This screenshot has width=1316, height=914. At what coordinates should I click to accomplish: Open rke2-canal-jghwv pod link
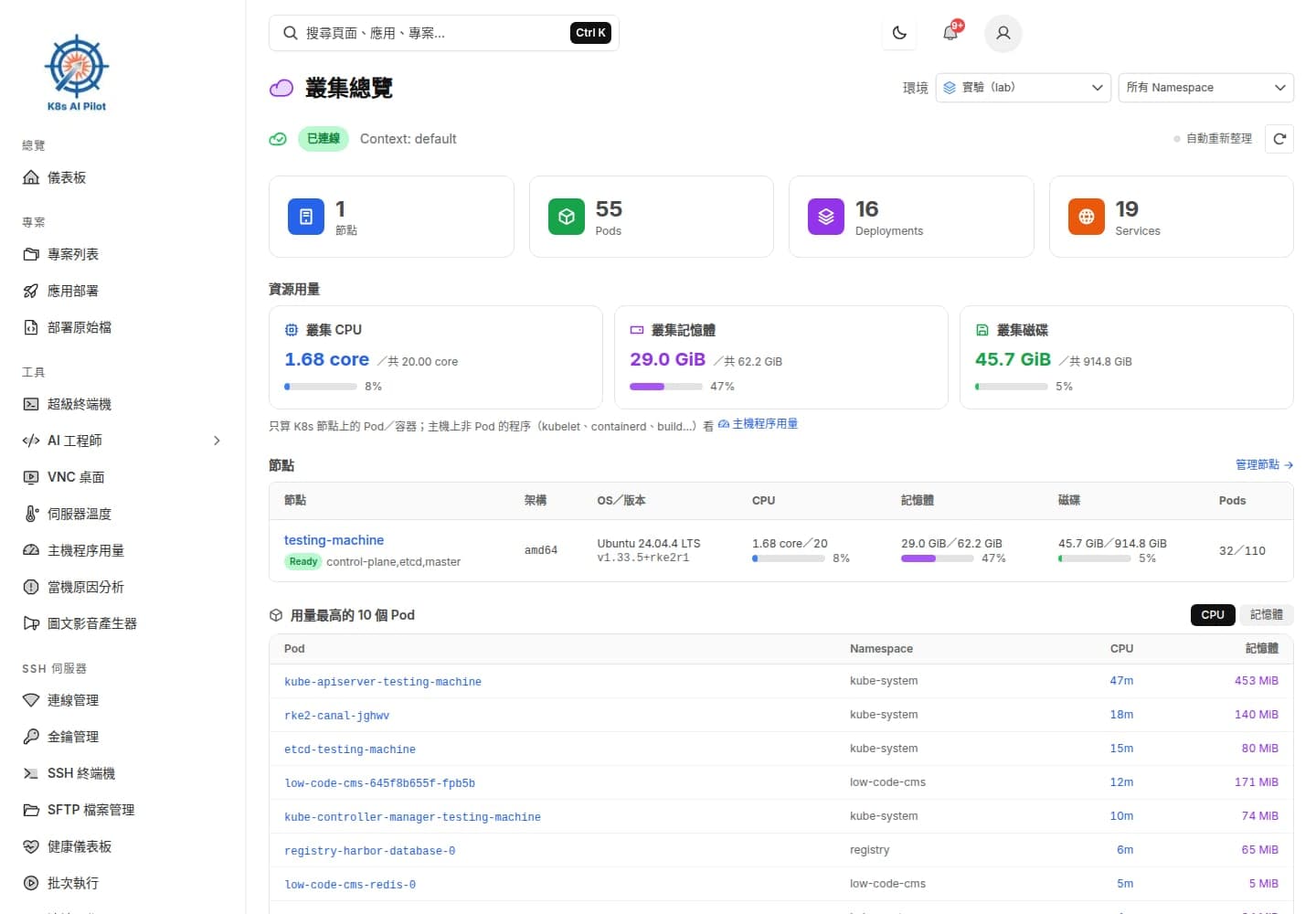pos(336,716)
